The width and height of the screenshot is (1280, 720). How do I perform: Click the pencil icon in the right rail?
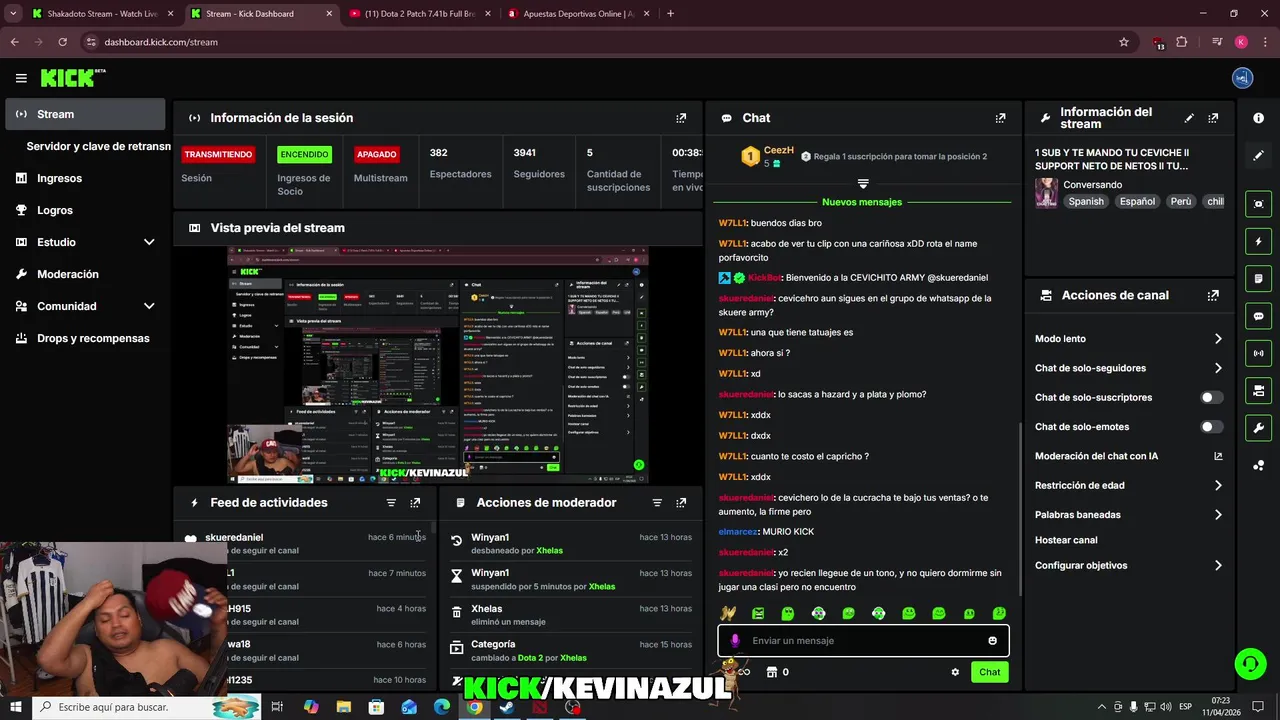point(1258,155)
